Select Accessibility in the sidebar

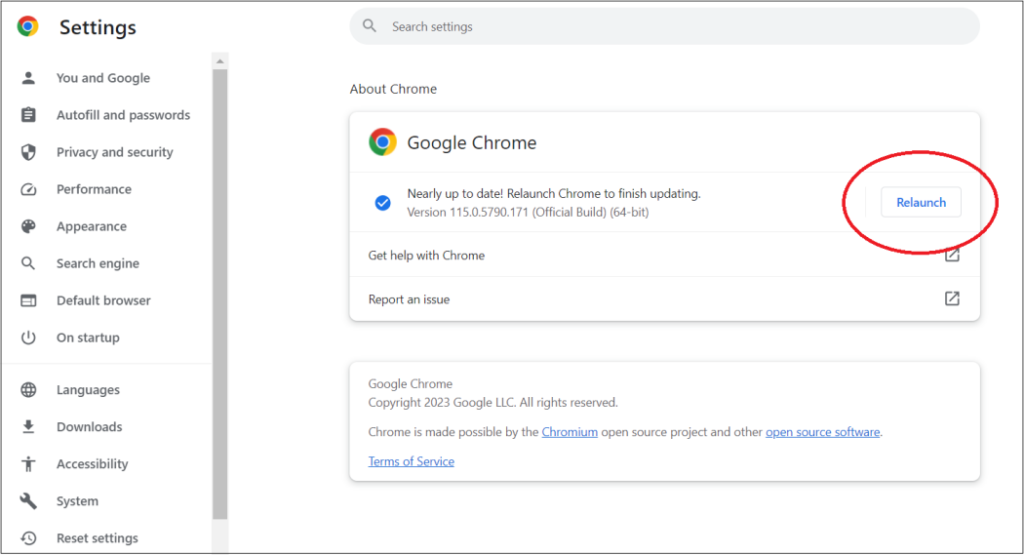click(x=92, y=464)
